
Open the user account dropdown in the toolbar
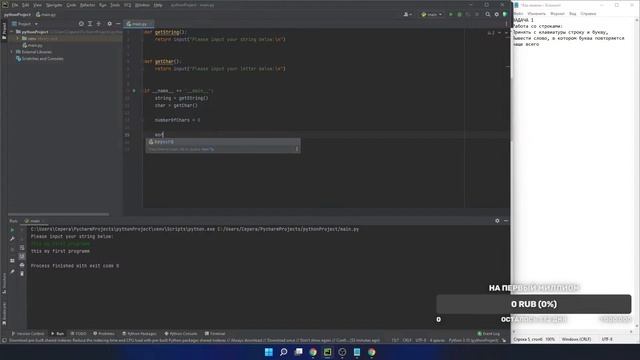pos(407,14)
